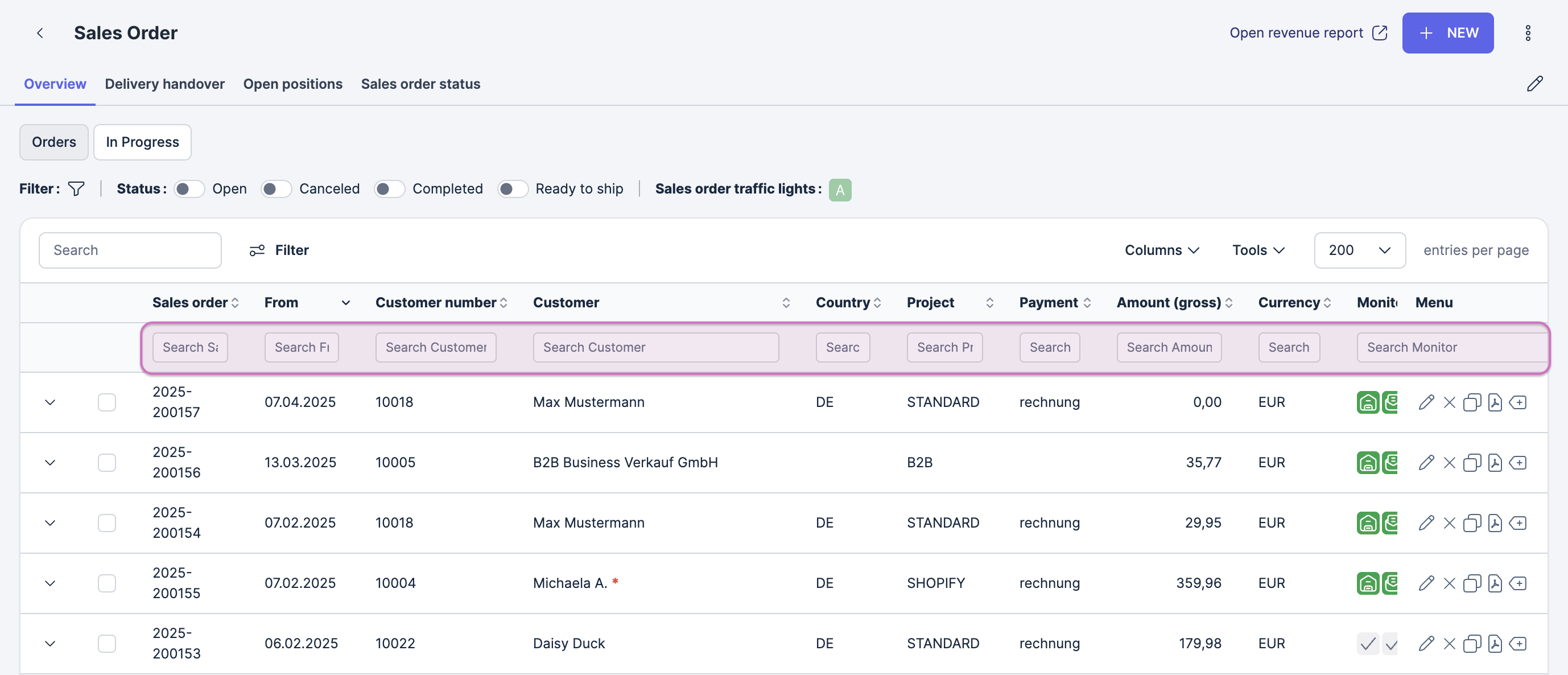Open the Columns dropdown
1568x675 pixels.
[1161, 250]
